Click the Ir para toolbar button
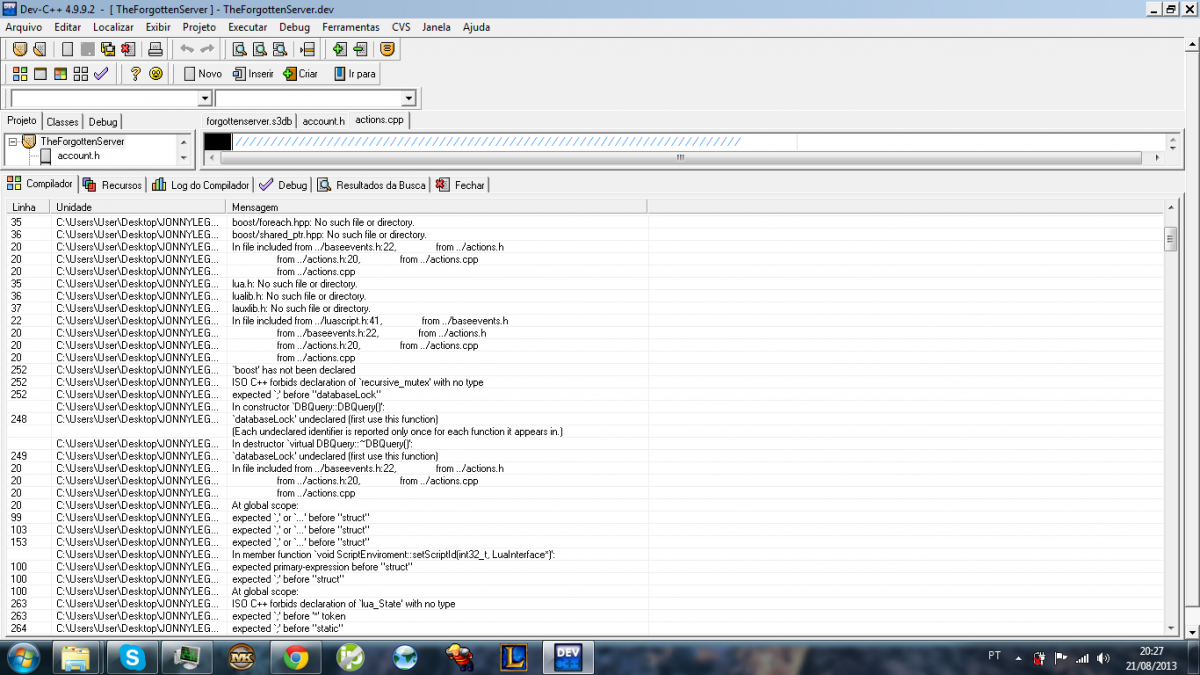 [x=355, y=74]
